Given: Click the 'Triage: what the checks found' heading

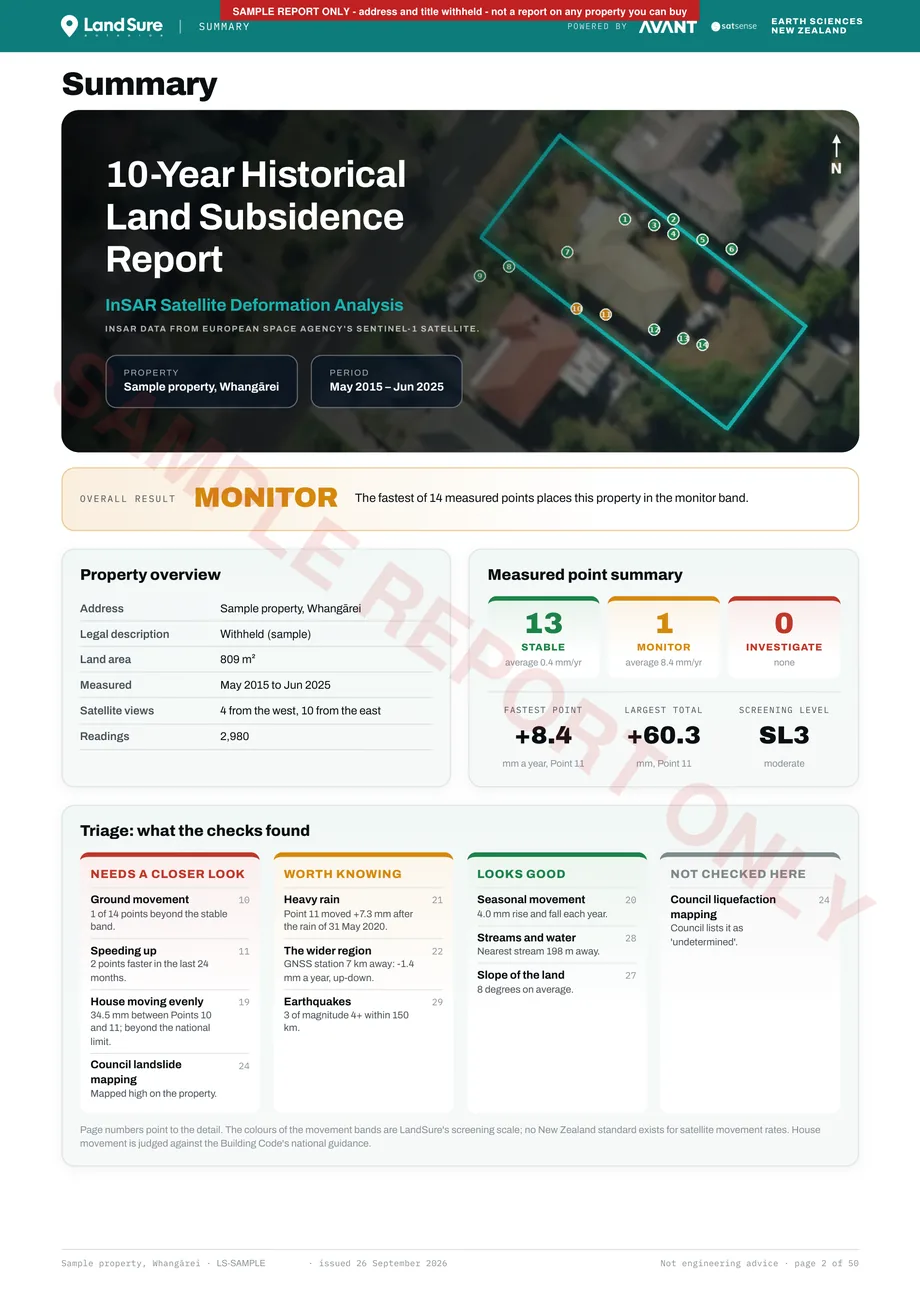Looking at the screenshot, I should pyautogui.click(x=195, y=831).
